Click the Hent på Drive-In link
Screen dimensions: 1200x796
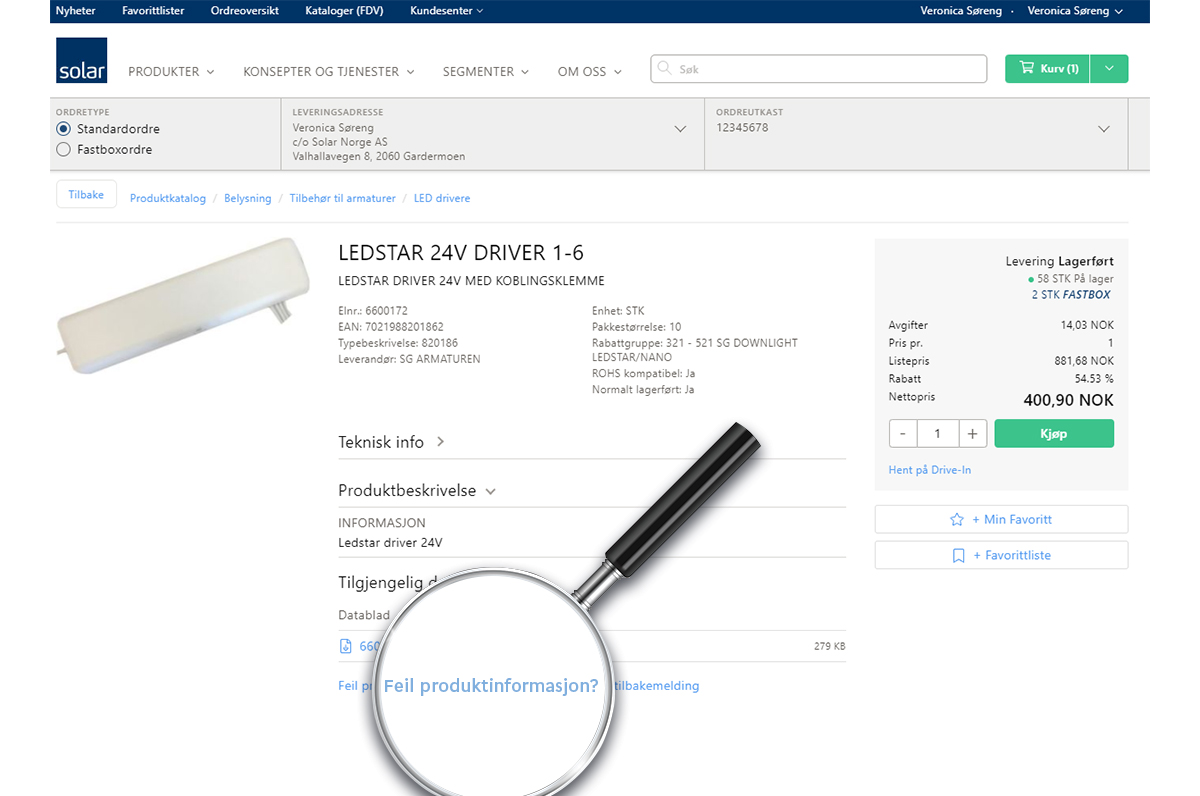(929, 470)
